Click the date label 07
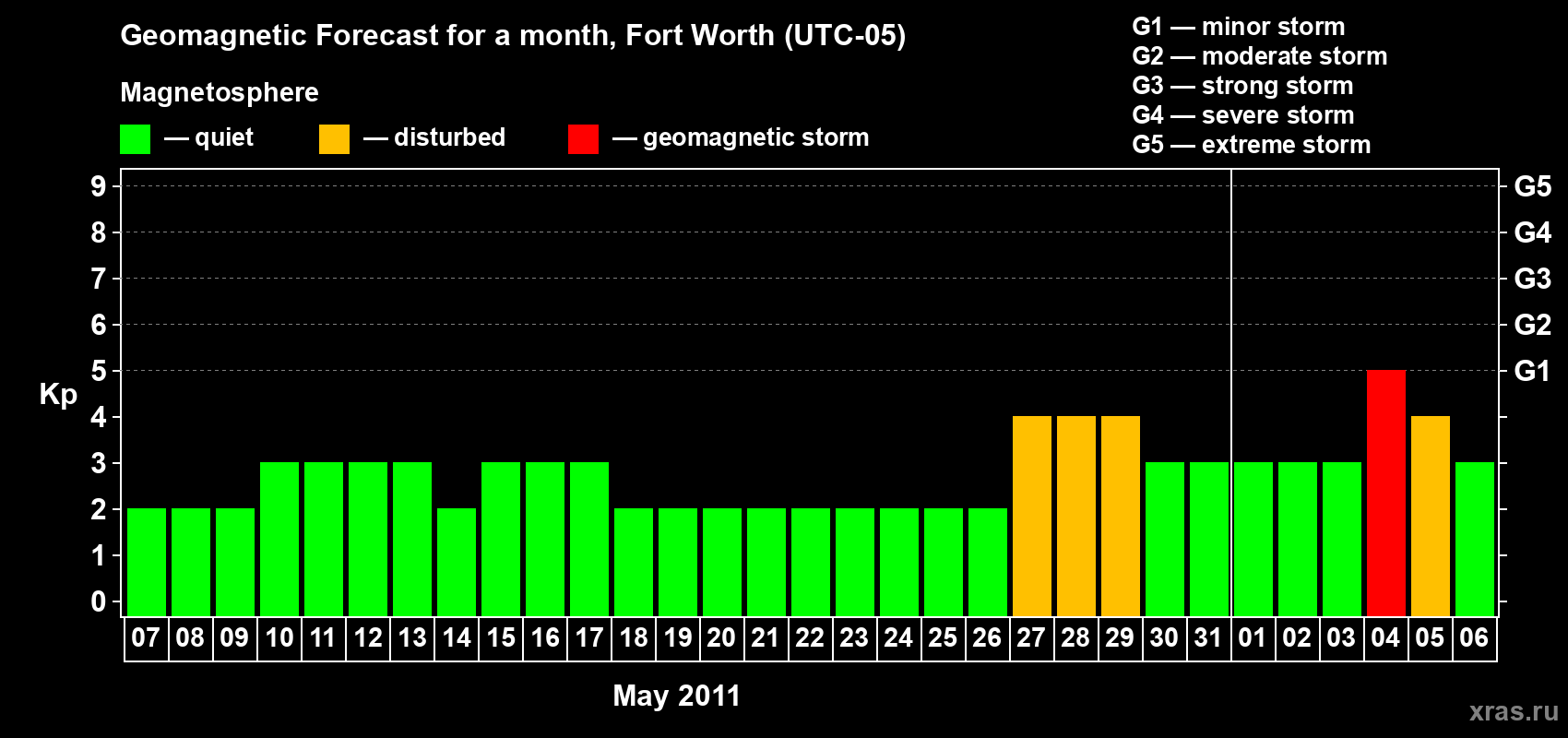This screenshot has height=738, width=1568. 146,637
